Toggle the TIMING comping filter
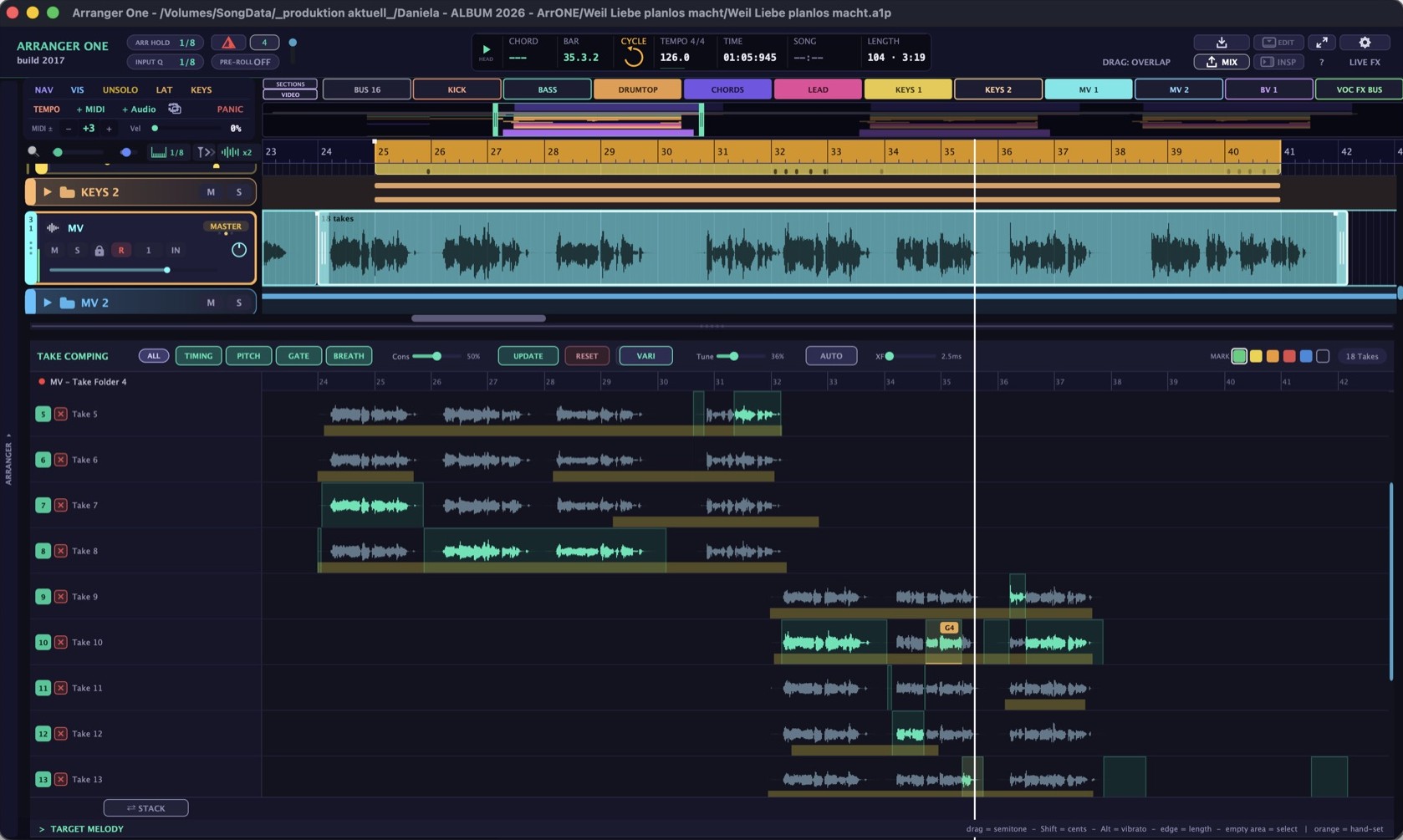The height and width of the screenshot is (840, 1403). click(198, 356)
